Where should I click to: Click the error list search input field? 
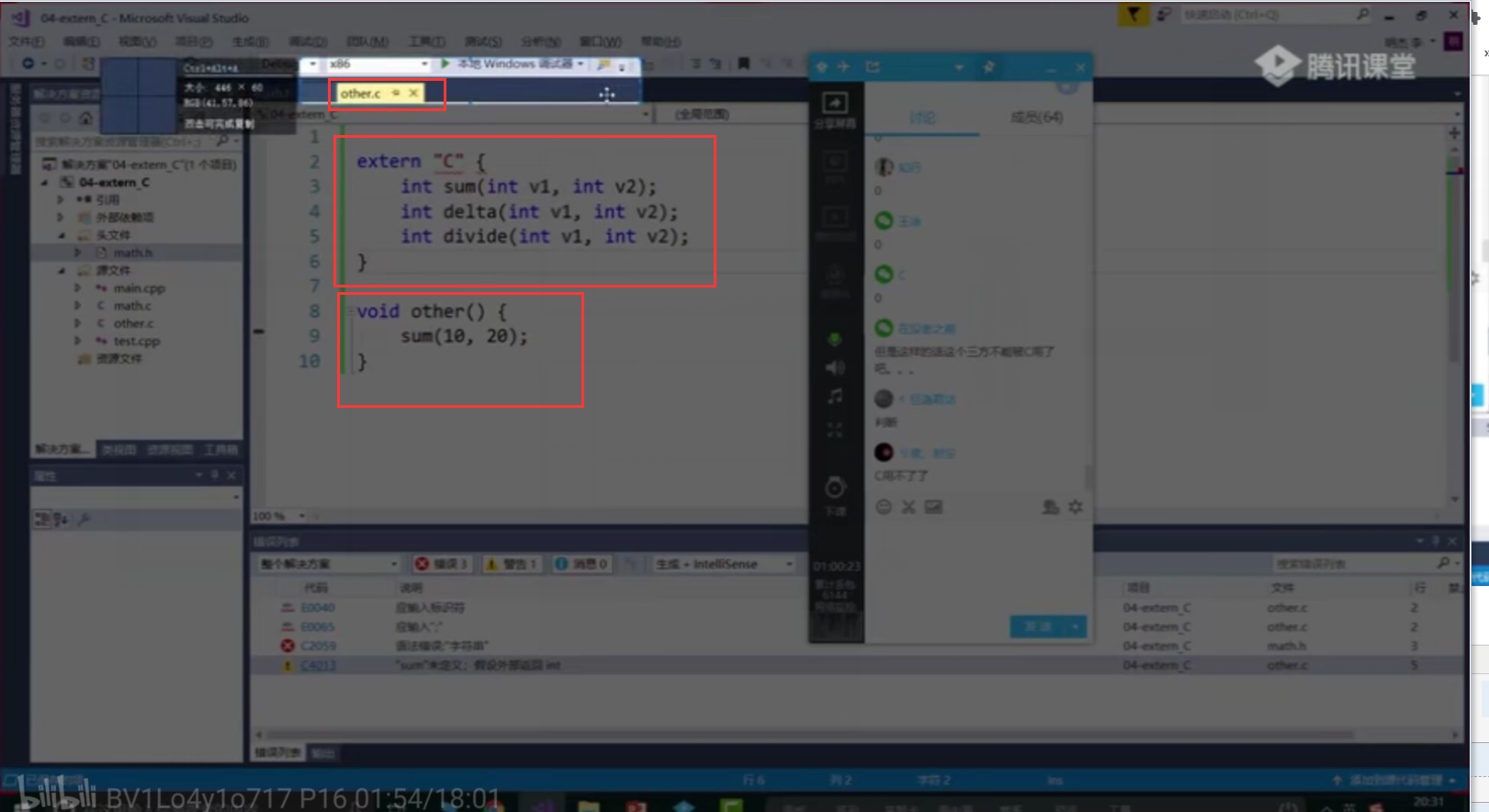click(1353, 563)
